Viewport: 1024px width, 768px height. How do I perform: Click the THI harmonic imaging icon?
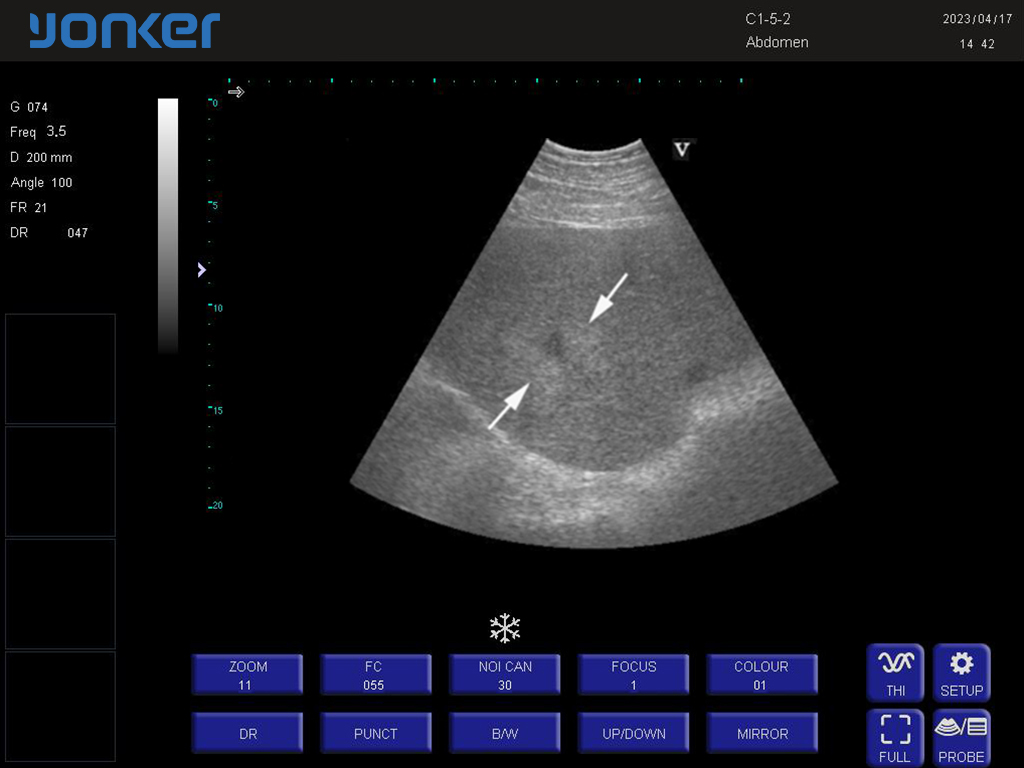[x=895, y=672]
